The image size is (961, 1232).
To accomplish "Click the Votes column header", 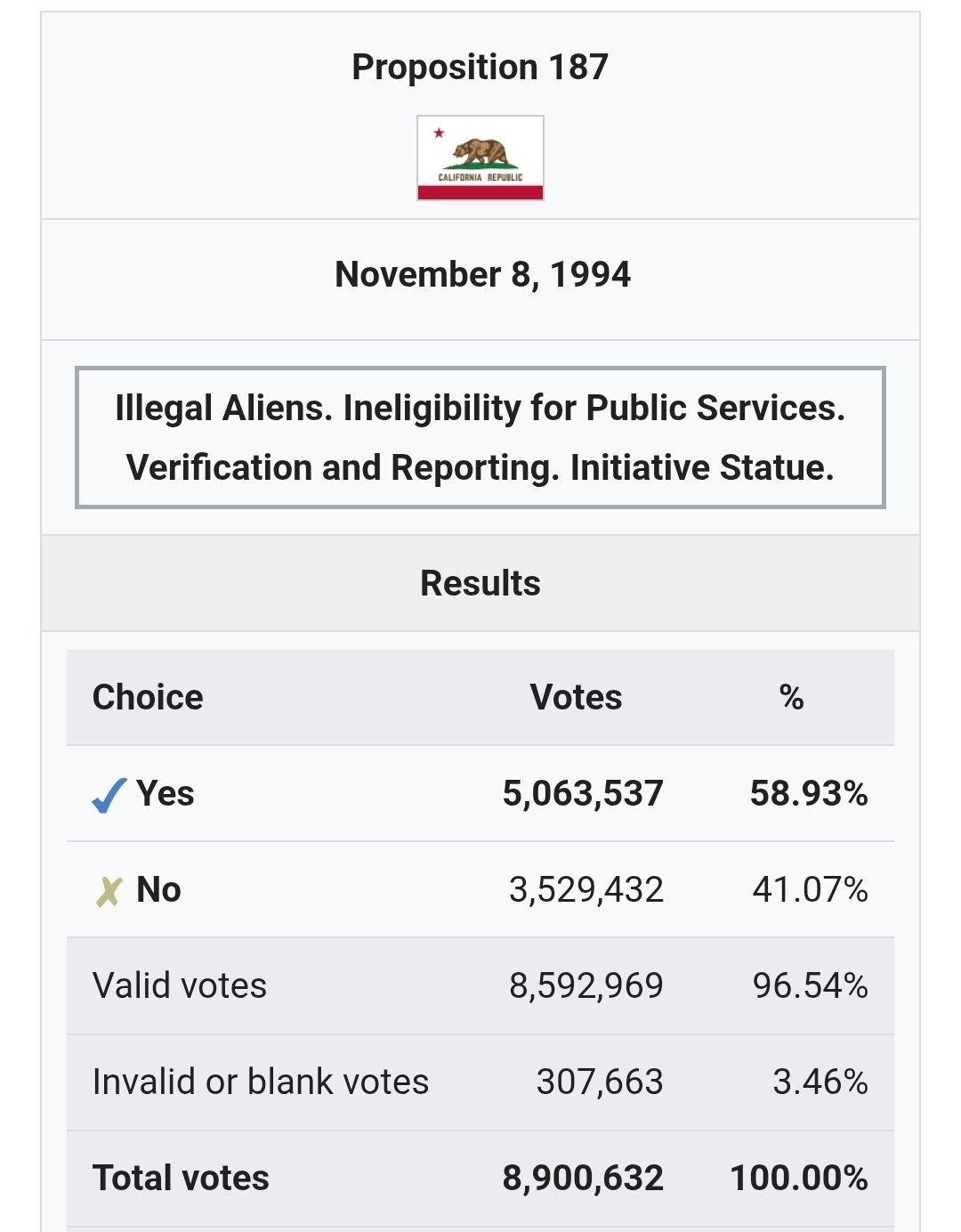I will 576,697.
